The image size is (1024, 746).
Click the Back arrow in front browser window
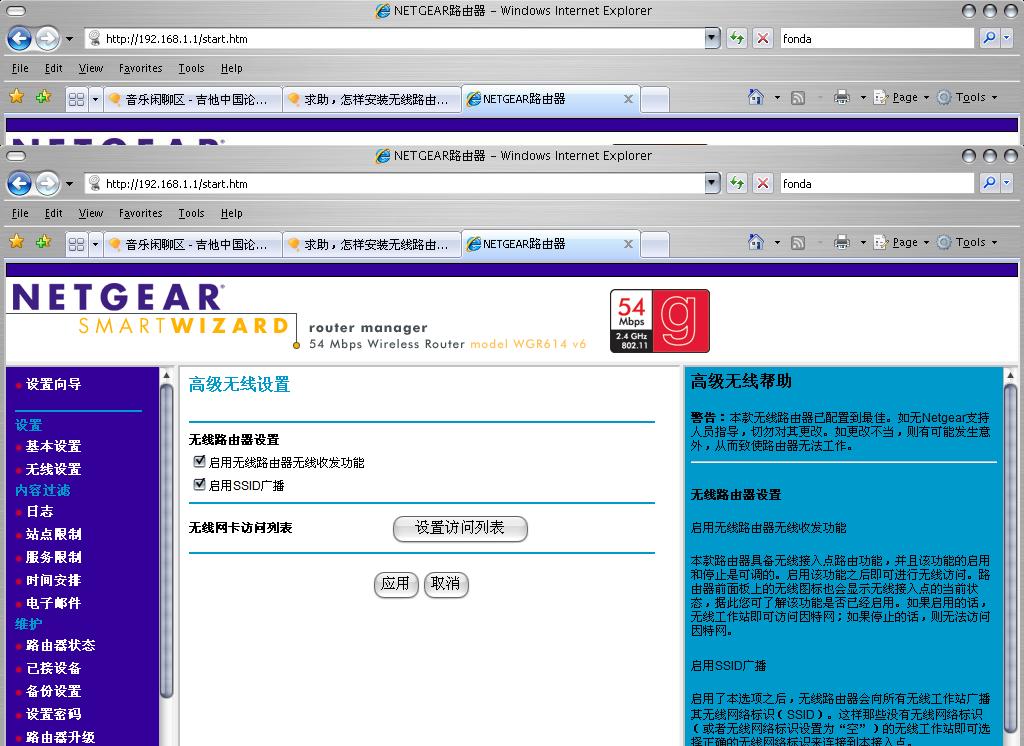point(19,184)
